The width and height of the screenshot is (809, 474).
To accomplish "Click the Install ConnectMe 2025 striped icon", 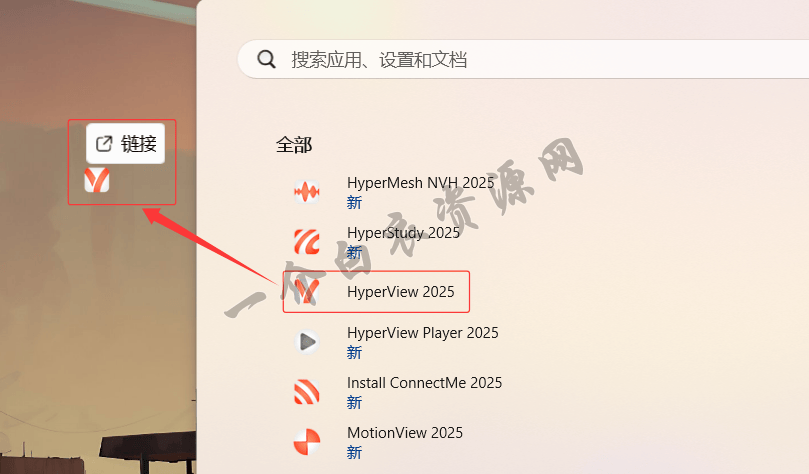I will (306, 391).
